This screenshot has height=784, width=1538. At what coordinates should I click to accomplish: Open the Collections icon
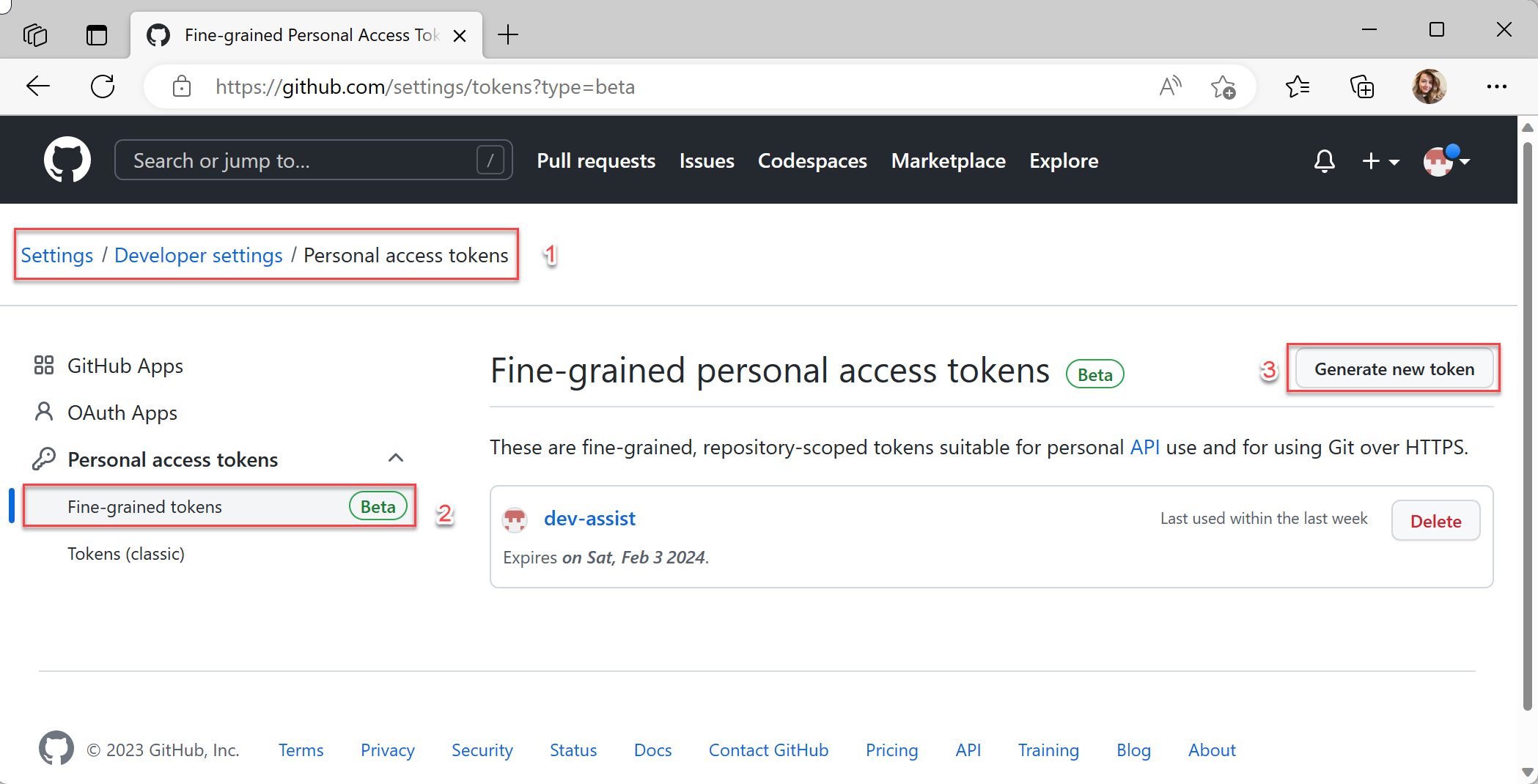[1362, 86]
